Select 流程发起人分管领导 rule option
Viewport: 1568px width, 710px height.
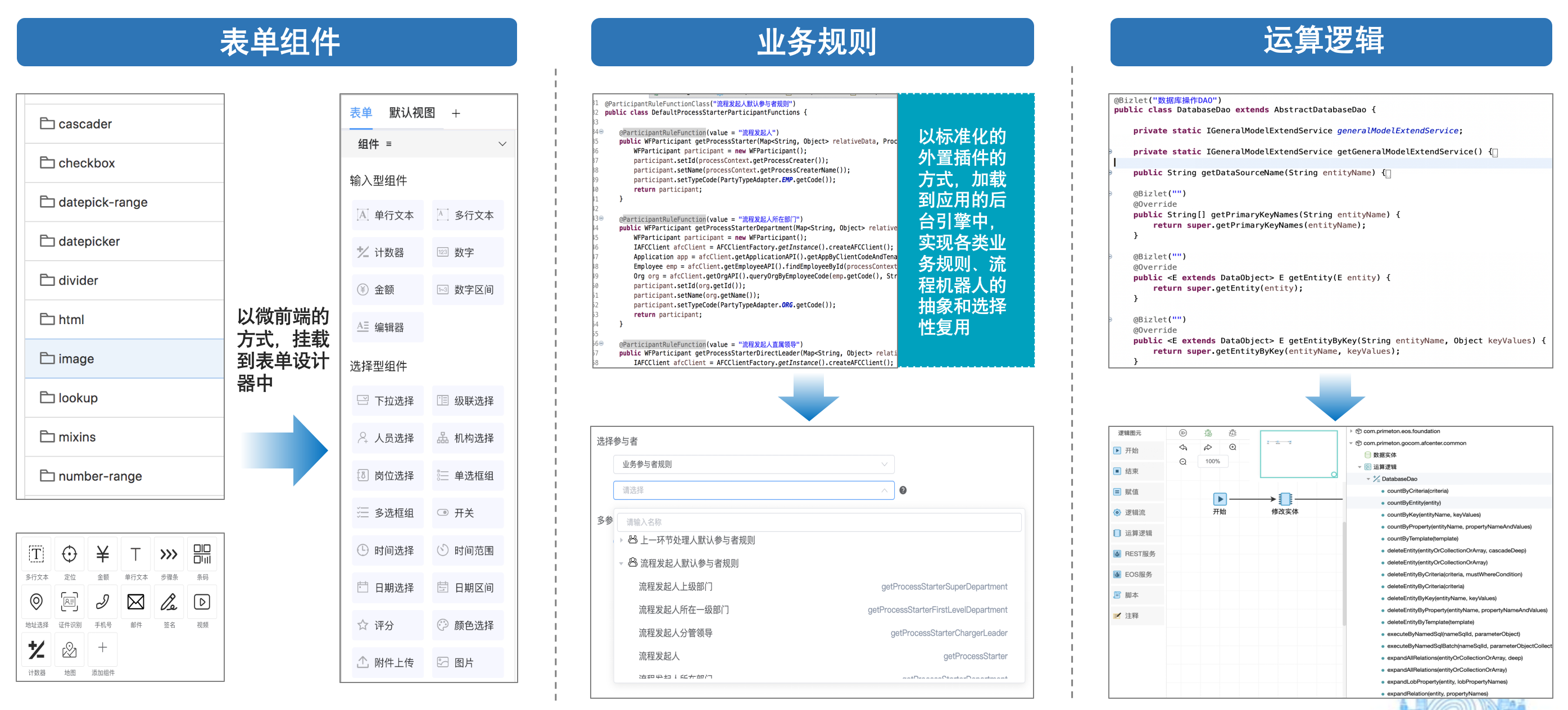coord(675,632)
